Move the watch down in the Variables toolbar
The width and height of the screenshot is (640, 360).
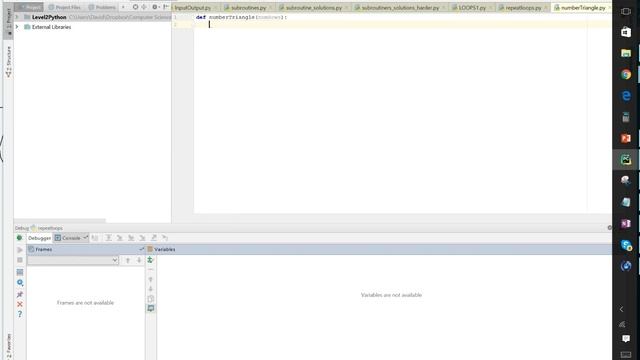click(x=151, y=289)
